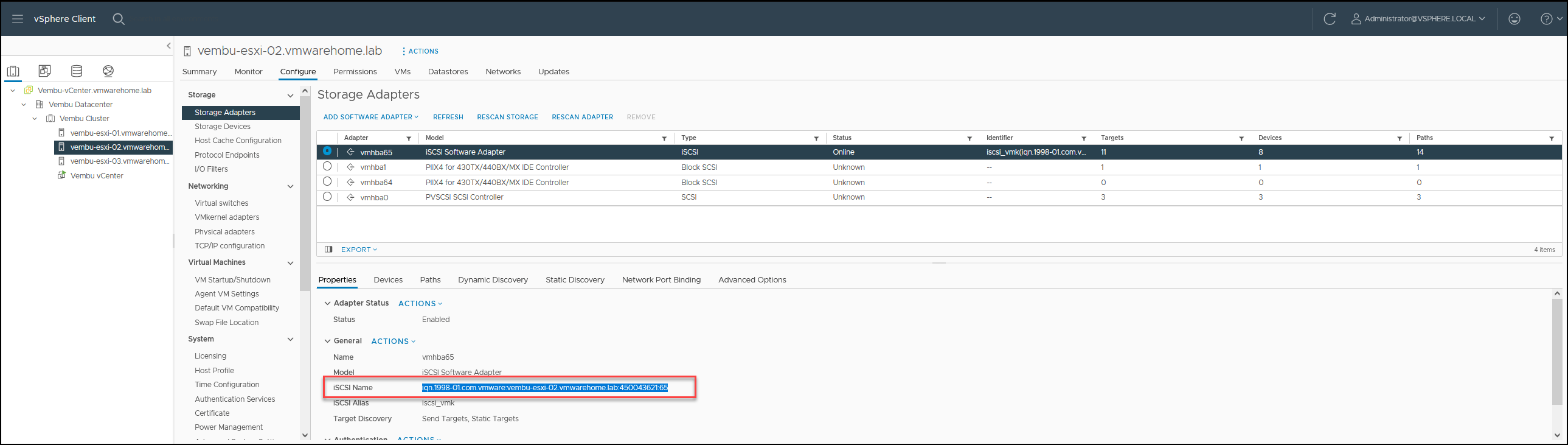Select the vmhba0 radio button
The width and height of the screenshot is (1568, 445).
[x=327, y=197]
